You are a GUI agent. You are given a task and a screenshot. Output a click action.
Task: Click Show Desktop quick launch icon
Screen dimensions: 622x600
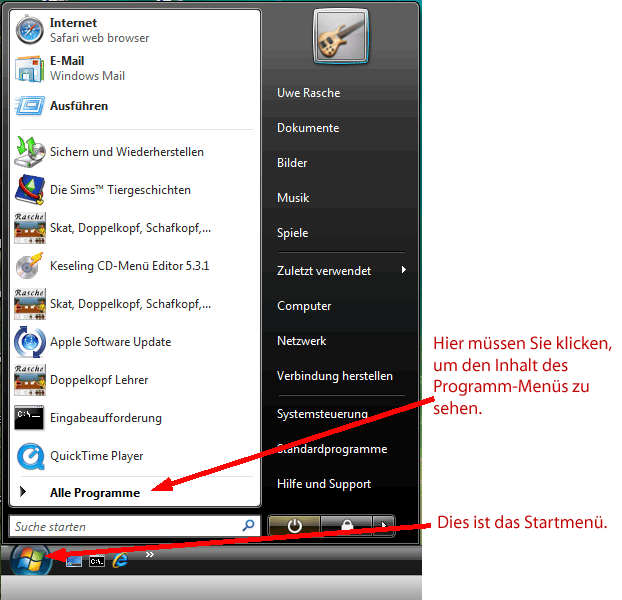click(x=74, y=561)
